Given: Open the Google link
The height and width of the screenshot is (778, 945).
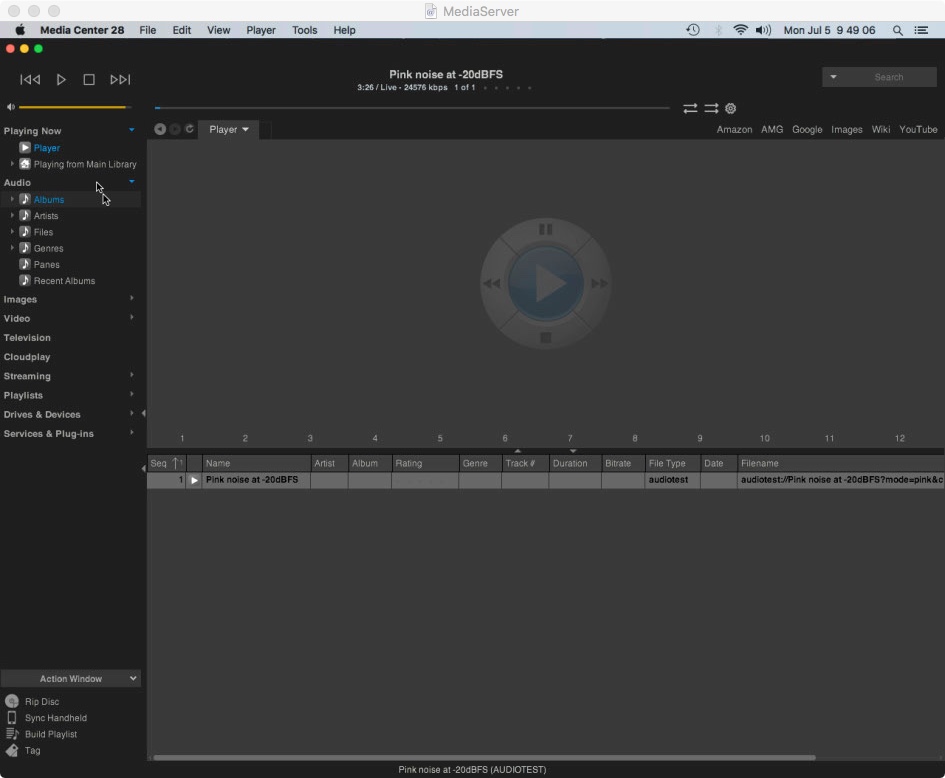Looking at the screenshot, I should click(807, 130).
